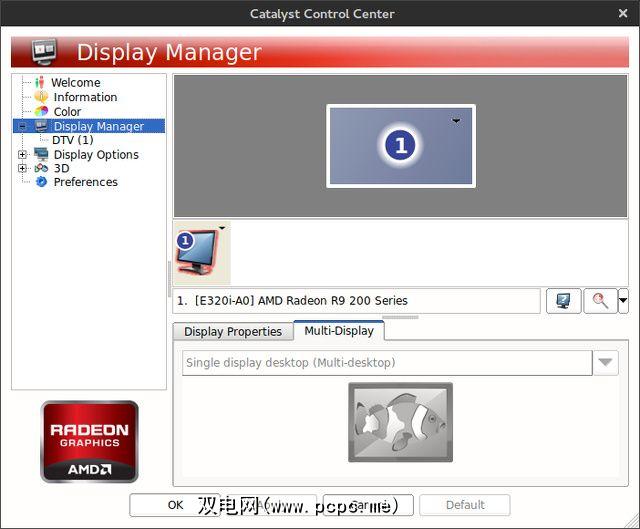Click the OK button

175,505
